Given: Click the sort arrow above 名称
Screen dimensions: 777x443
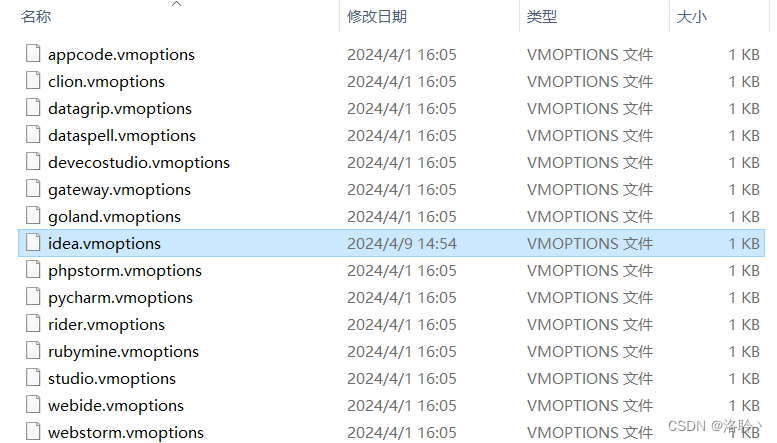Looking at the screenshot, I should [176, 4].
